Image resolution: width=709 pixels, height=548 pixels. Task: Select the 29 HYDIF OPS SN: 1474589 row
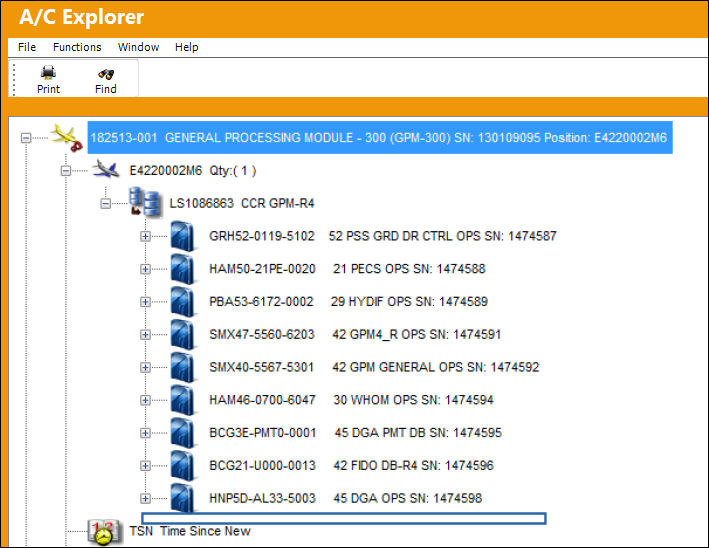348,302
